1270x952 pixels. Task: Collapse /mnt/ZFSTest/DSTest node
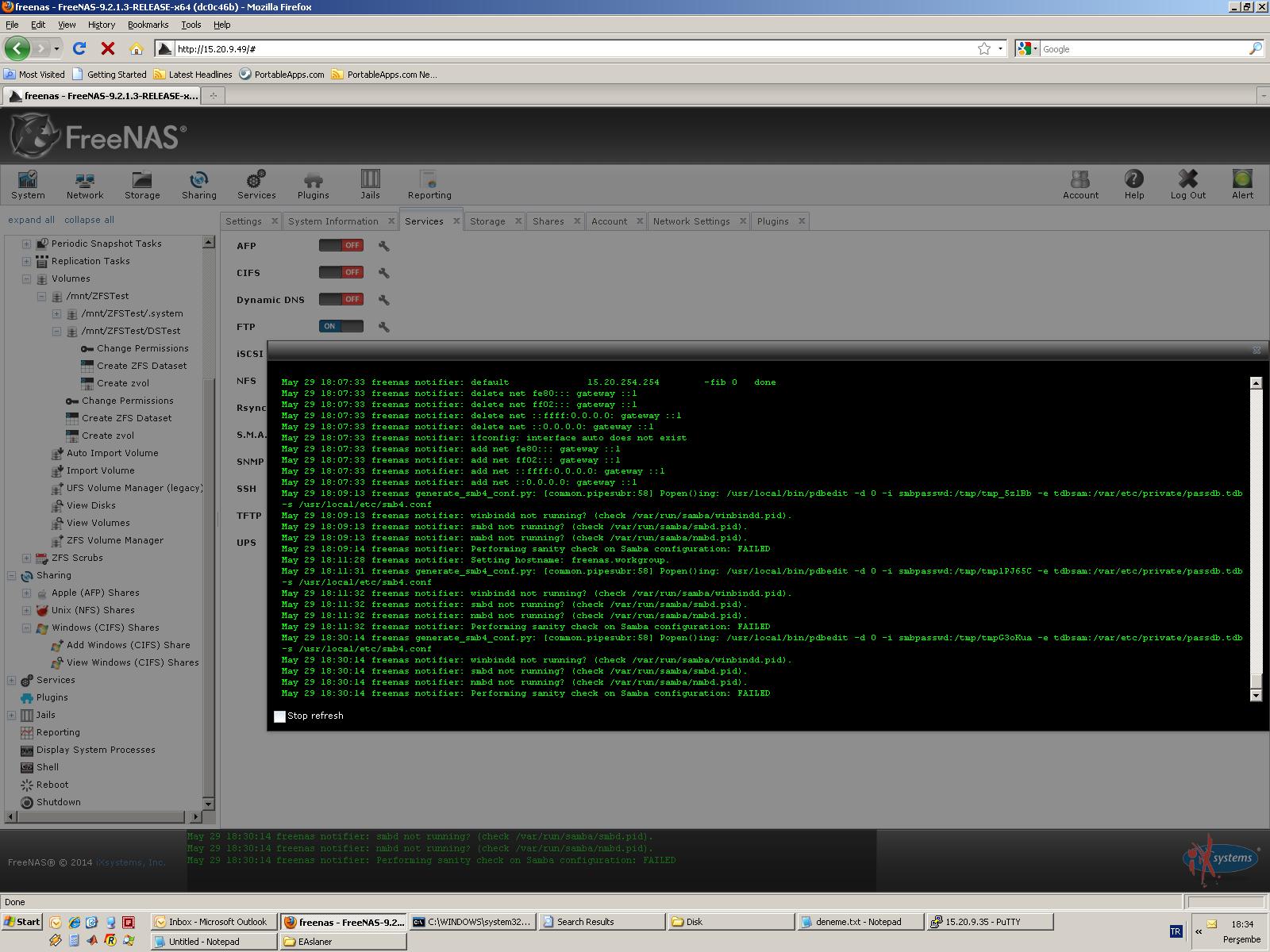pos(56,331)
